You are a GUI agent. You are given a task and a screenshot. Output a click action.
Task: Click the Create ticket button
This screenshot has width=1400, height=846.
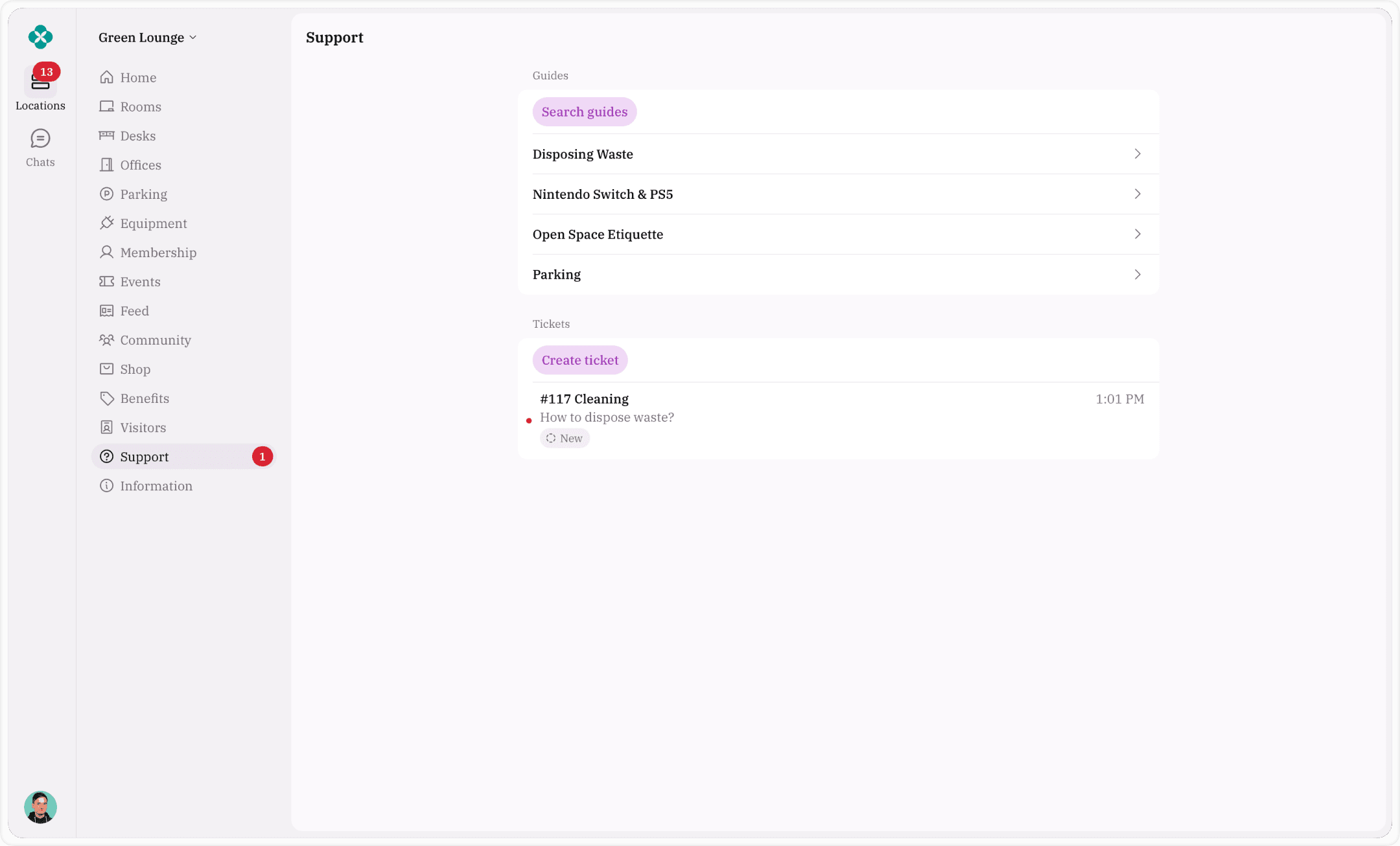[580, 360]
